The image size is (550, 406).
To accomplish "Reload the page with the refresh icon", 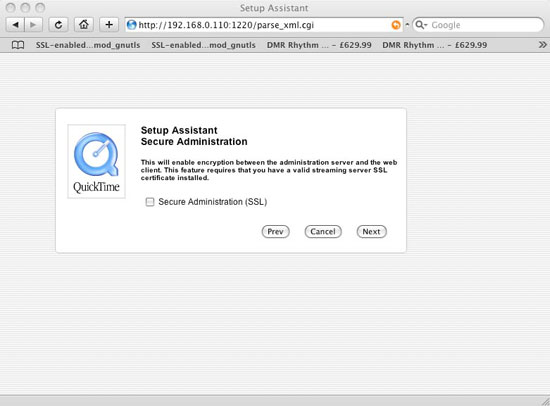I will click(x=58, y=25).
